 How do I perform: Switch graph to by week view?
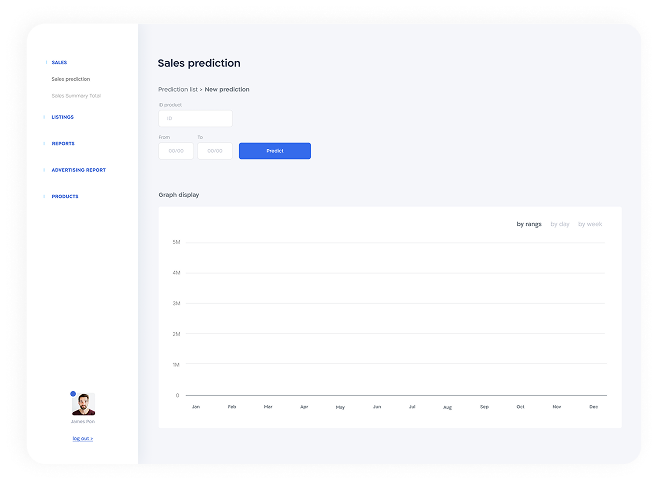tap(590, 224)
